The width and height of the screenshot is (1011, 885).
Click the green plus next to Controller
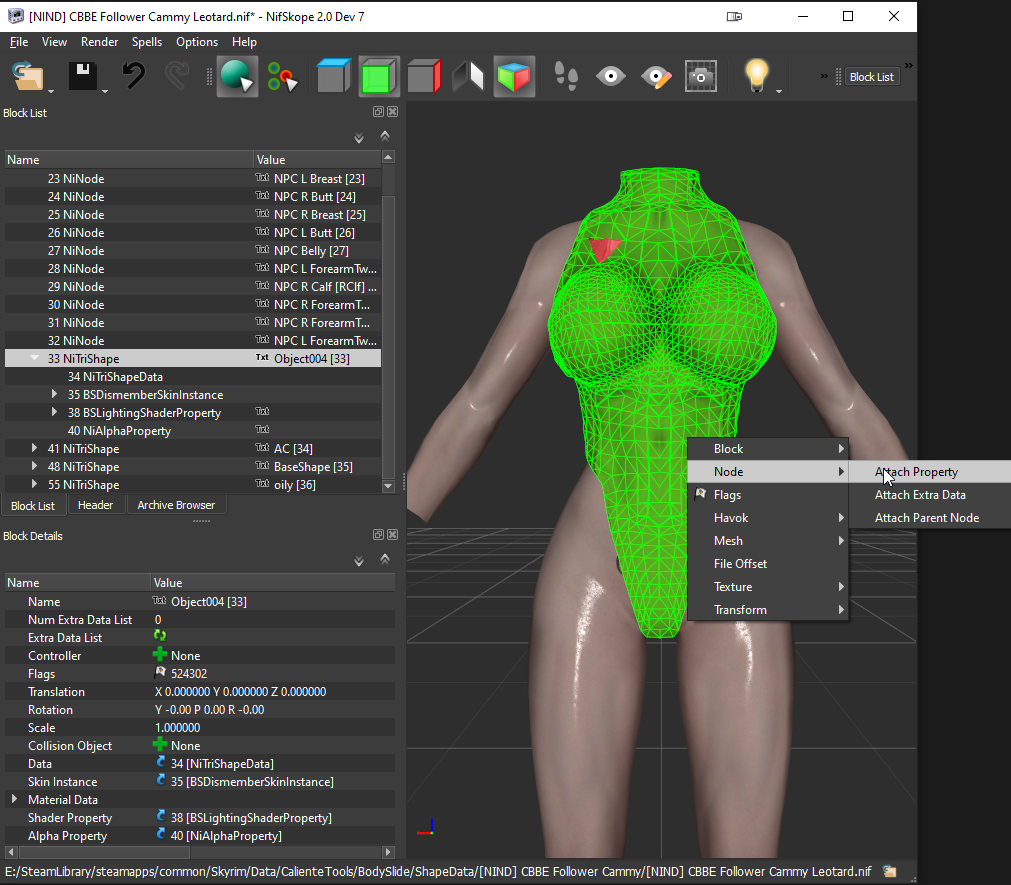coord(160,655)
